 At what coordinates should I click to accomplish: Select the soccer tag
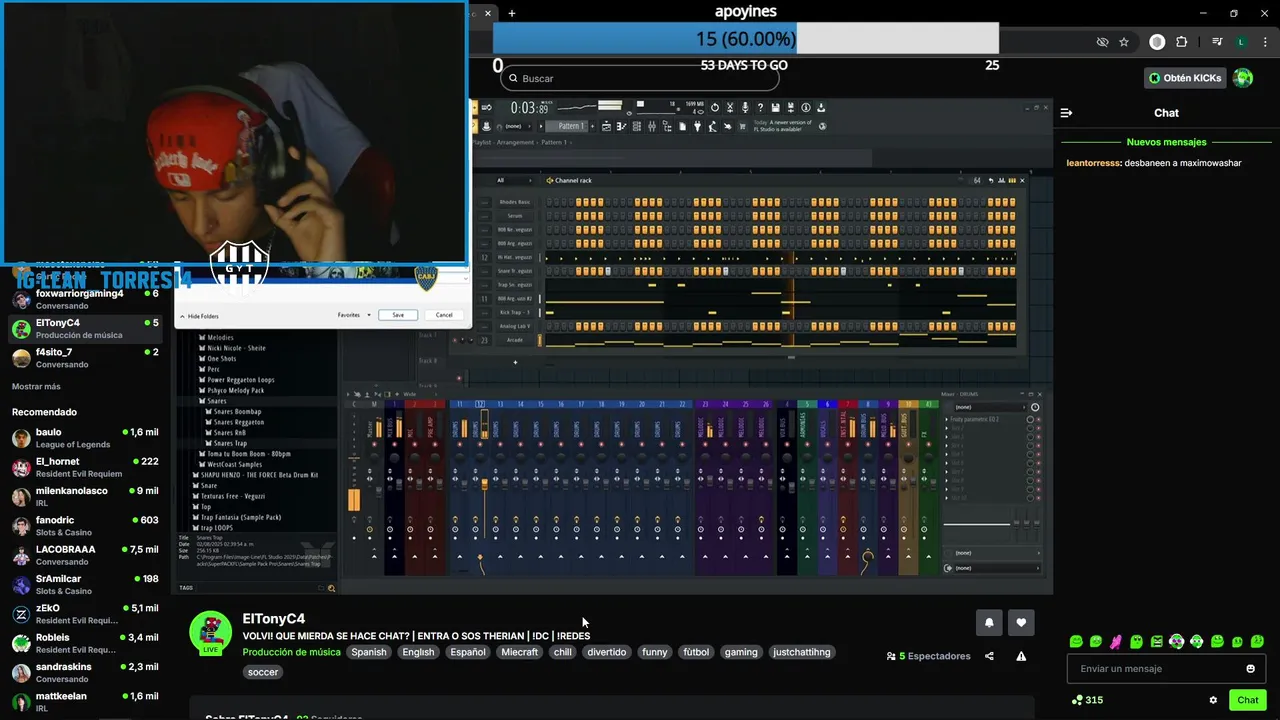point(263,672)
